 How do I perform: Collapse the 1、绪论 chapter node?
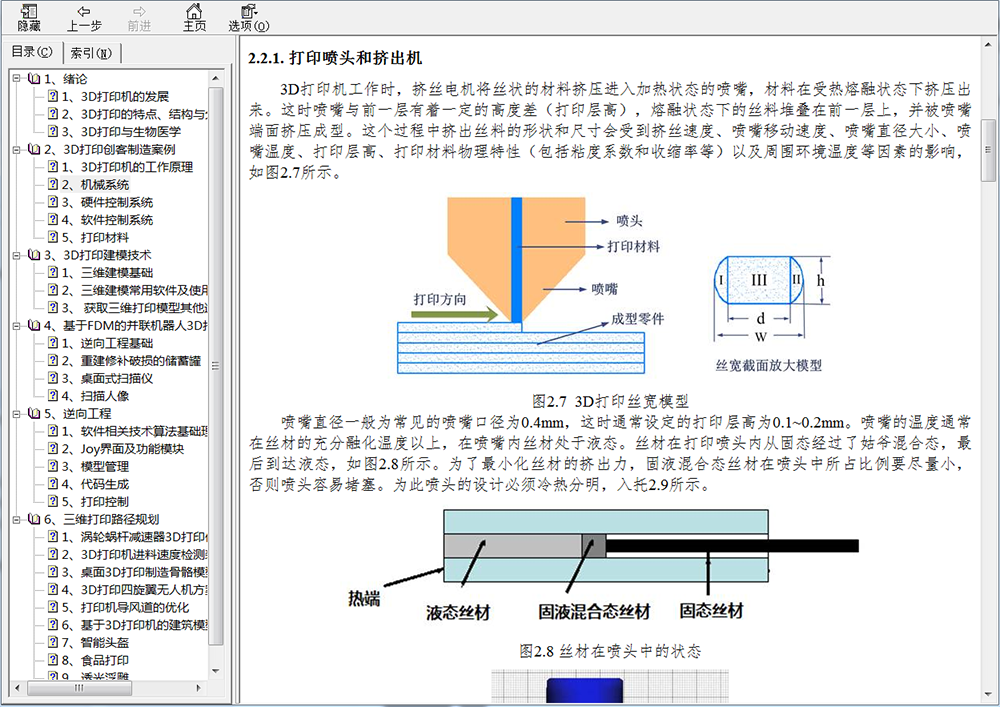pyautogui.click(x=17, y=79)
